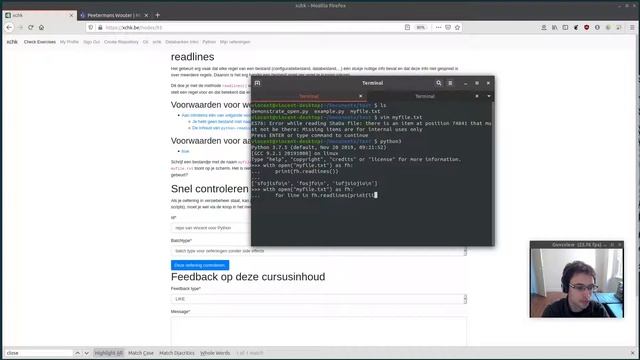This screenshot has height=360, width=640.
Task: Click Sign Out in site navbar
Action: click(91, 42)
